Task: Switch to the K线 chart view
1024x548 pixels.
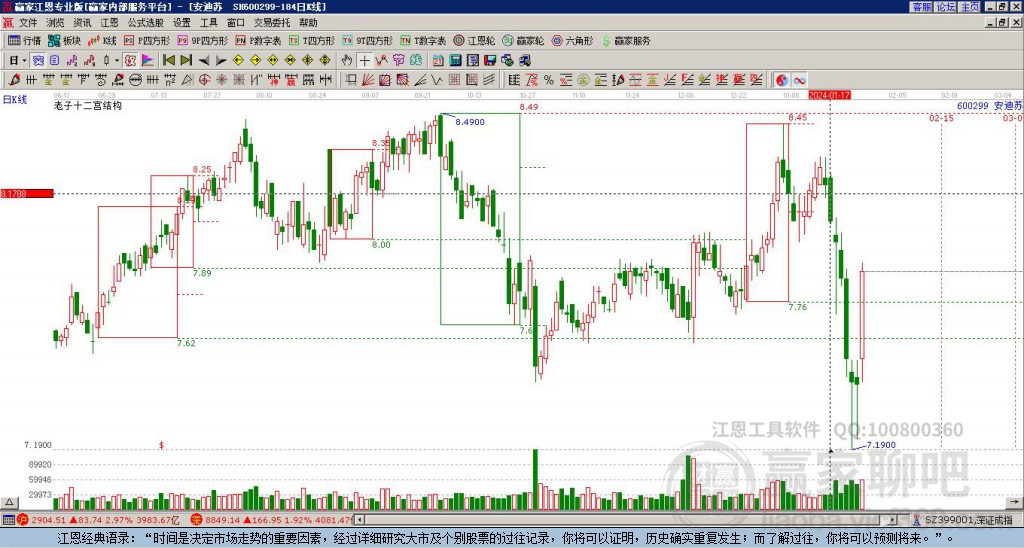Action: point(103,40)
